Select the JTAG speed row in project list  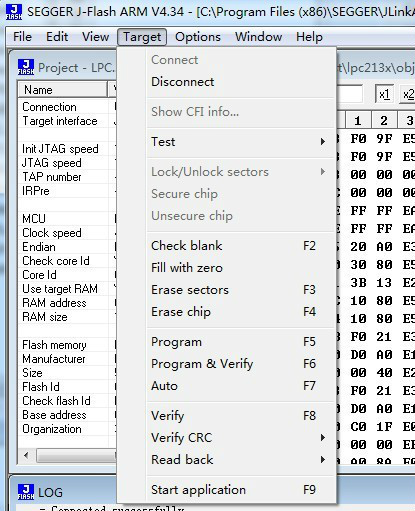[67, 163]
